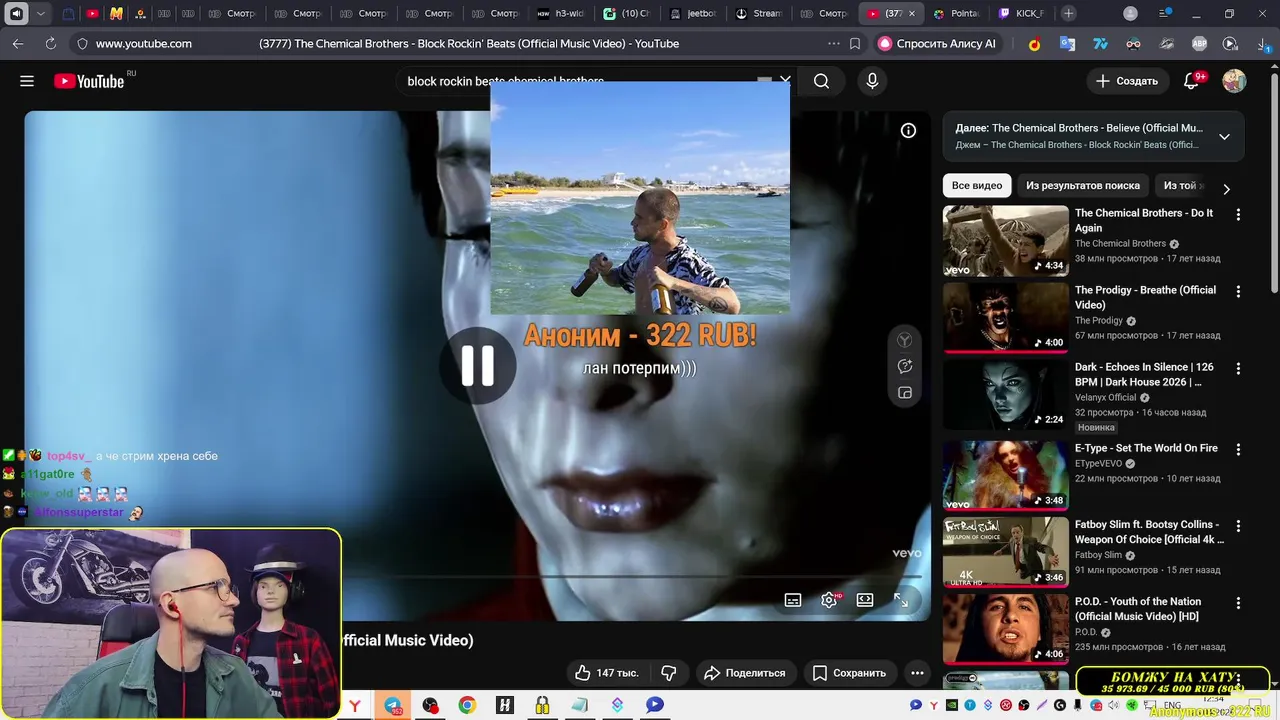Open options for Dark - Echoes In Silence
The image size is (1280, 720).
(1238, 368)
